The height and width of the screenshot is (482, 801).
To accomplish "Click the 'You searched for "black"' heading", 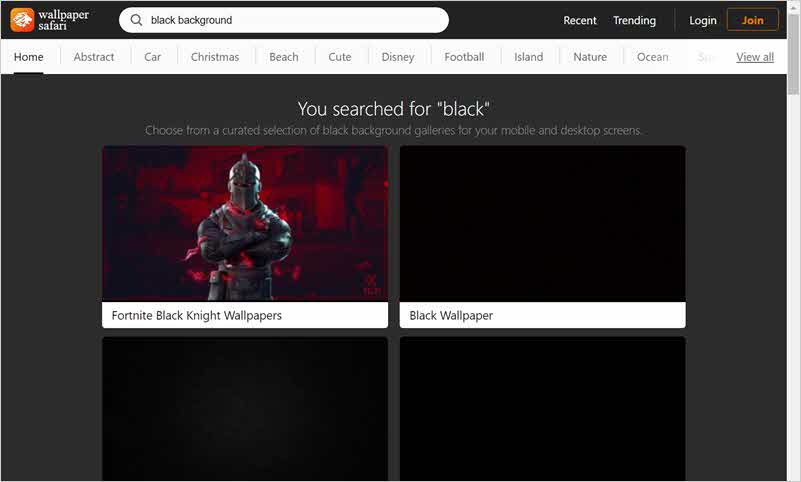I will 393,108.
